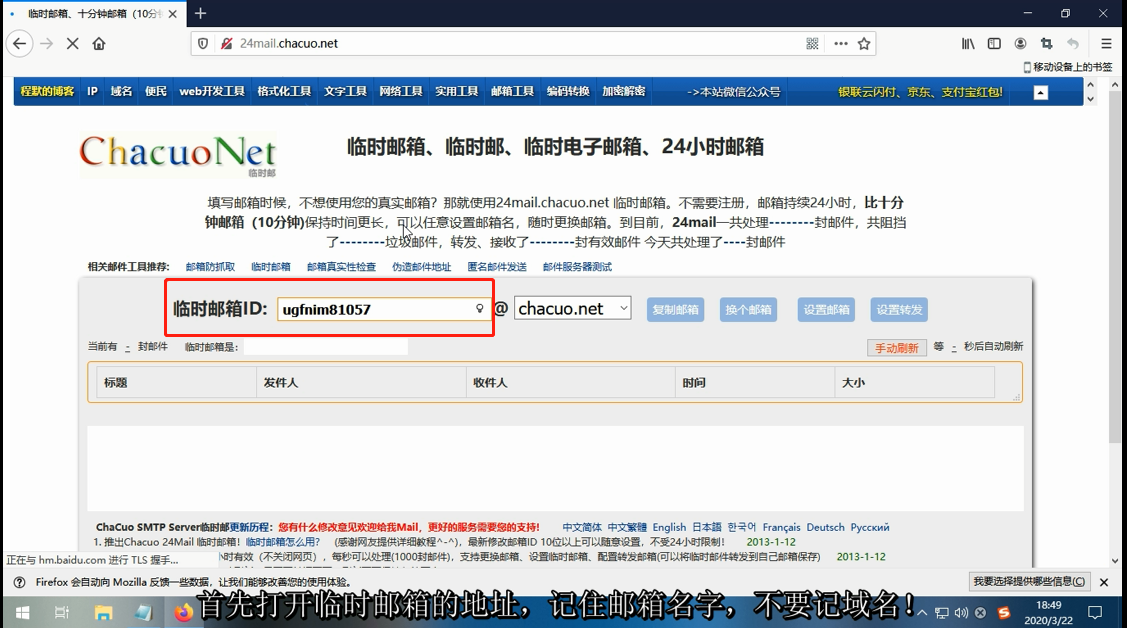The width and height of the screenshot is (1127, 628).
Task: Open the Firefox library icon
Action: (968, 44)
